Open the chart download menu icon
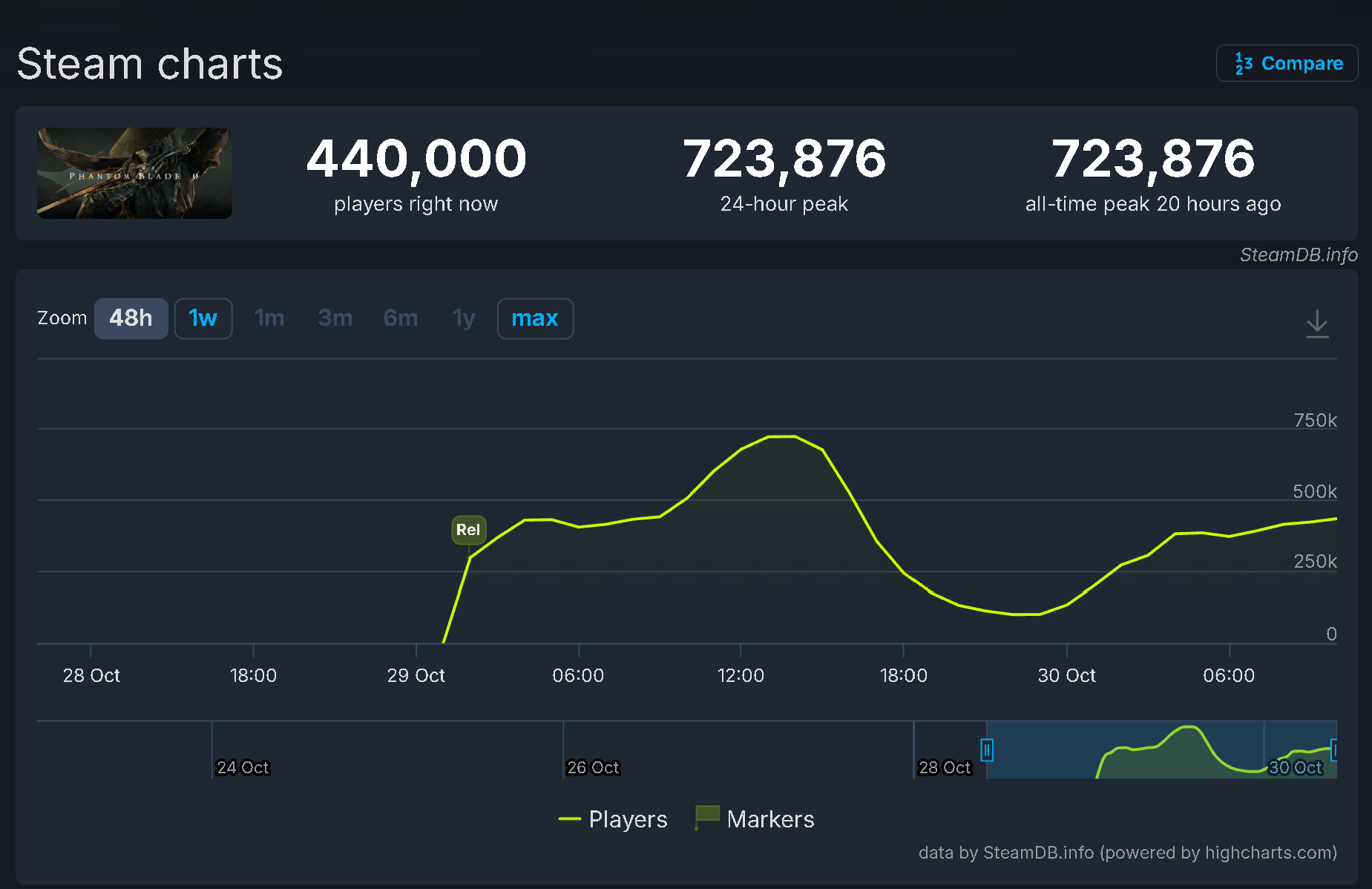Screen dimensions: 1372x889 coord(1317,324)
